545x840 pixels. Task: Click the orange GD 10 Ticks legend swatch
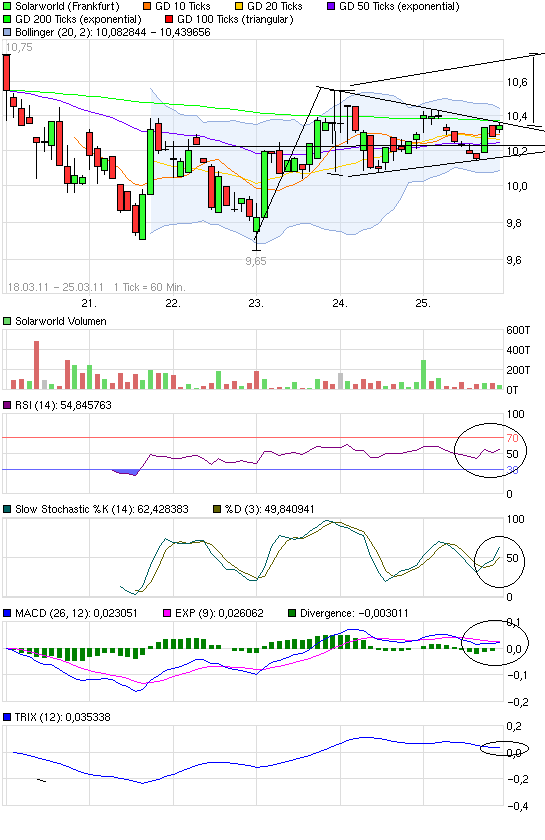[147, 7]
